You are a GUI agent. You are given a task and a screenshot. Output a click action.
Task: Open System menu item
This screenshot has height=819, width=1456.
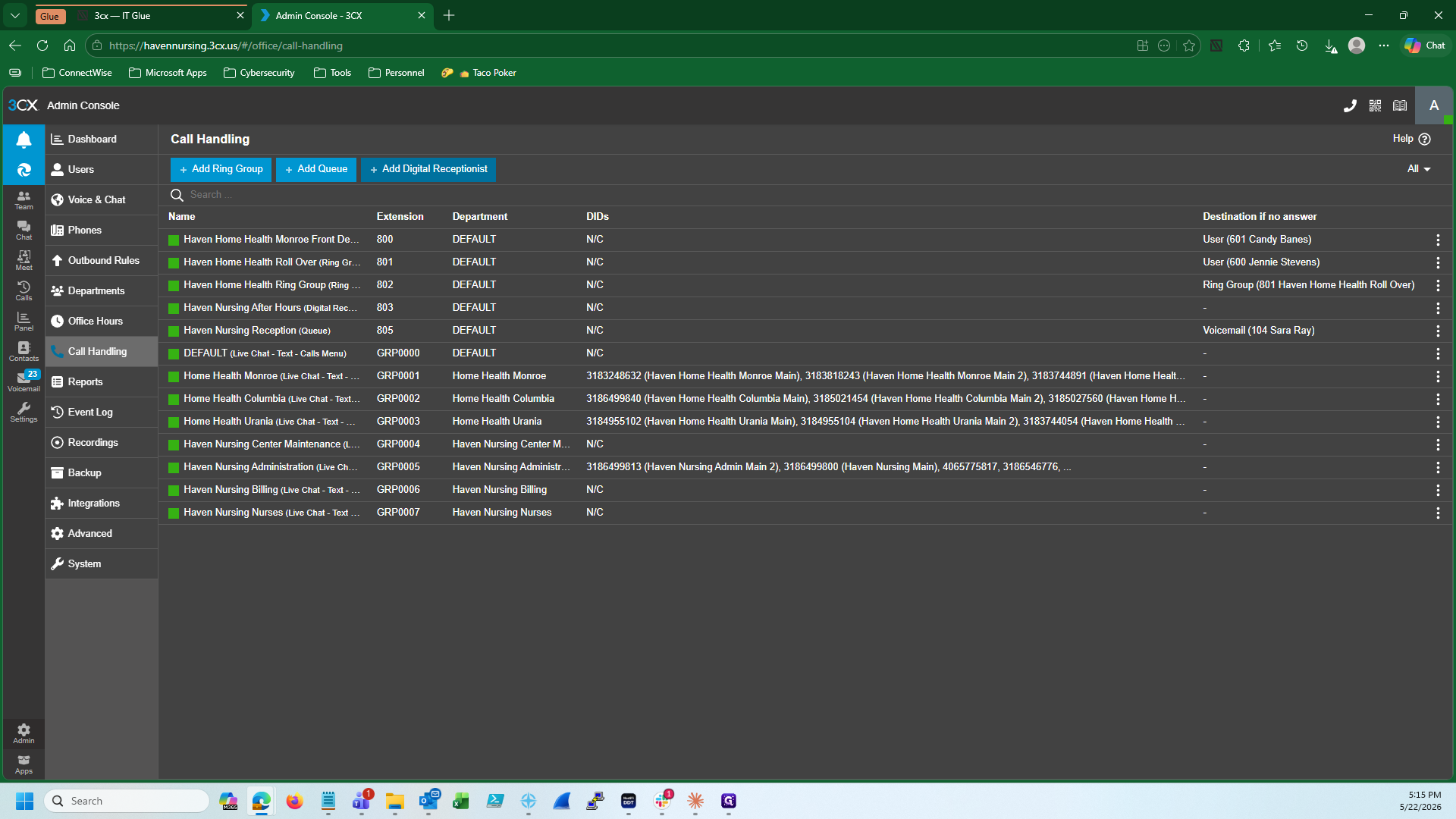[102, 564]
